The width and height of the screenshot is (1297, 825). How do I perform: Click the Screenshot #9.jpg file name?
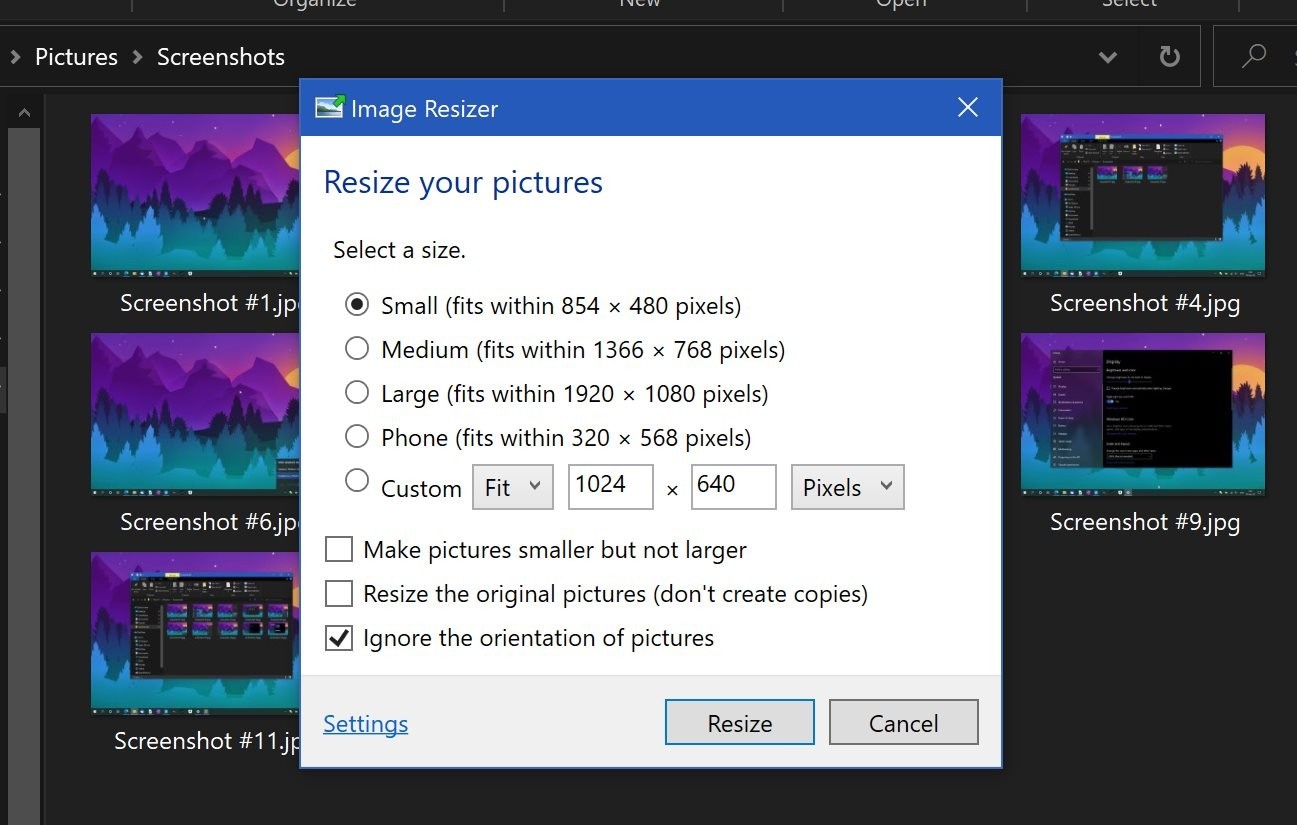[x=1145, y=522]
